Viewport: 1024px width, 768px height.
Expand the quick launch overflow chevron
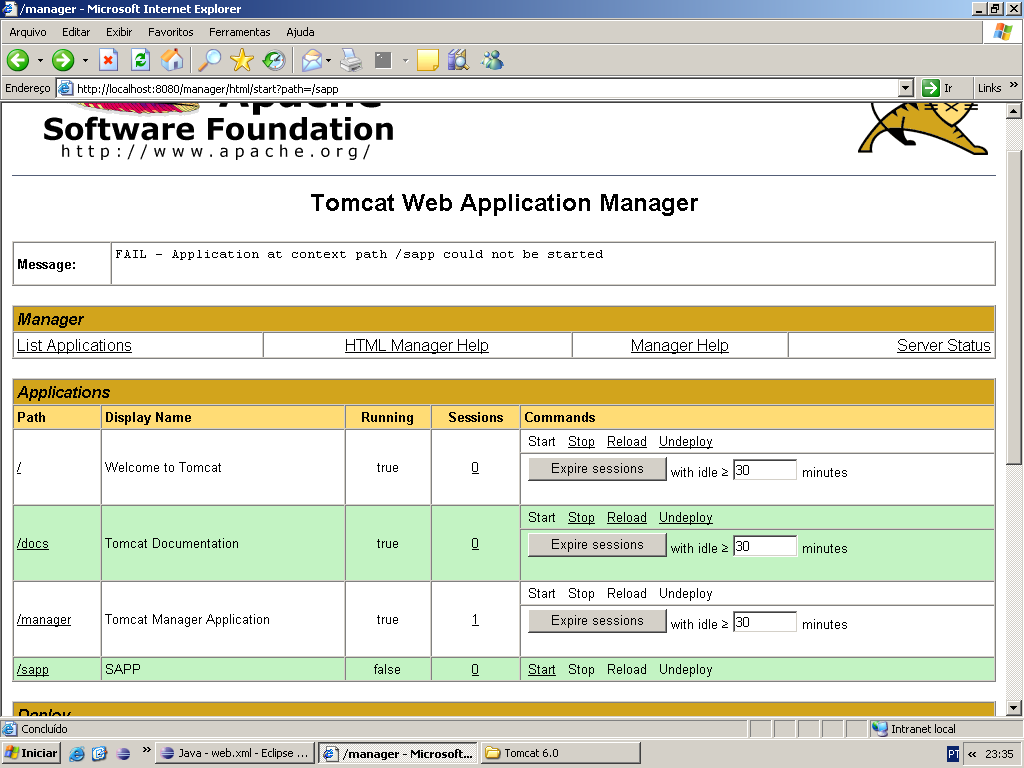146,750
